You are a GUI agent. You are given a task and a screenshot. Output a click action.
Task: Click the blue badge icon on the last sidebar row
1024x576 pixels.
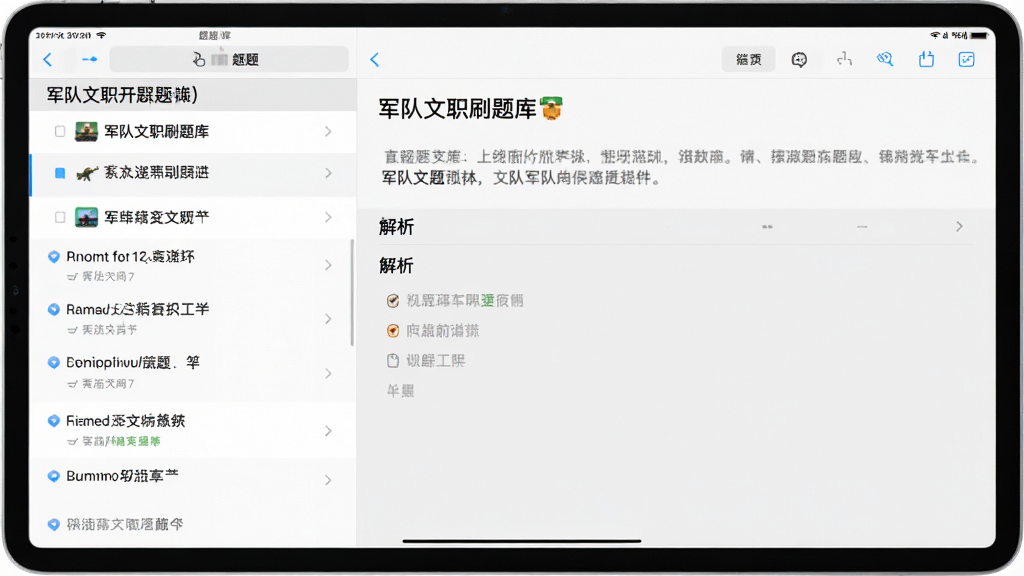tap(54, 524)
